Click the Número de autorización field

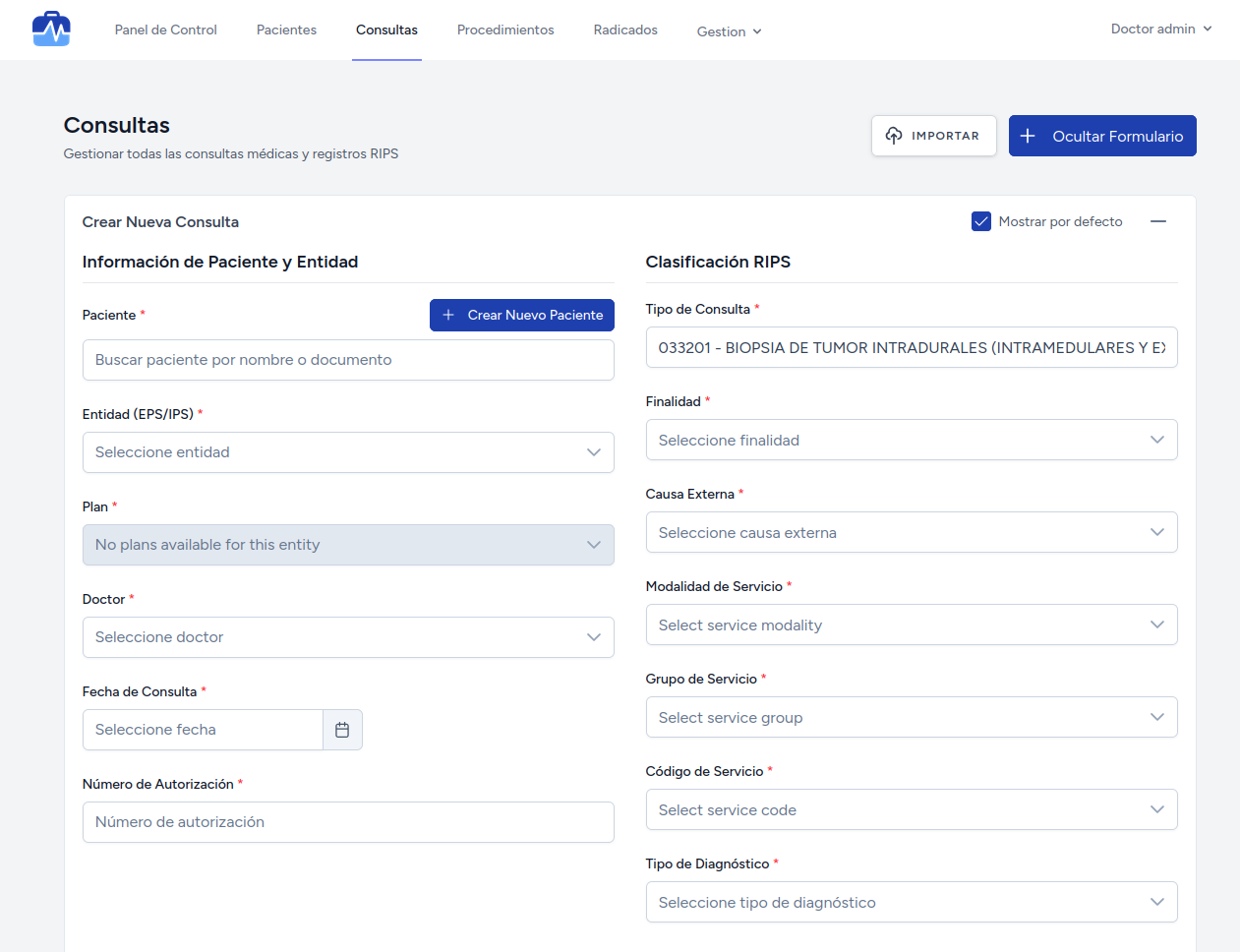(x=348, y=822)
